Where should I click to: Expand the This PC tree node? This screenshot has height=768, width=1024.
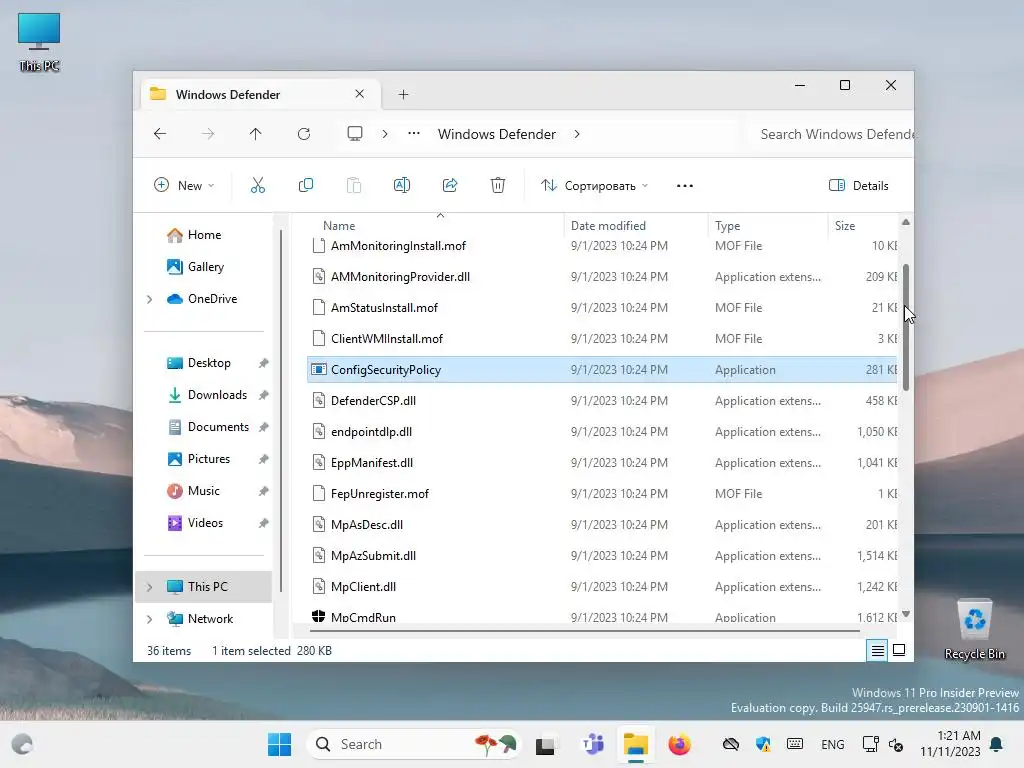coord(150,587)
